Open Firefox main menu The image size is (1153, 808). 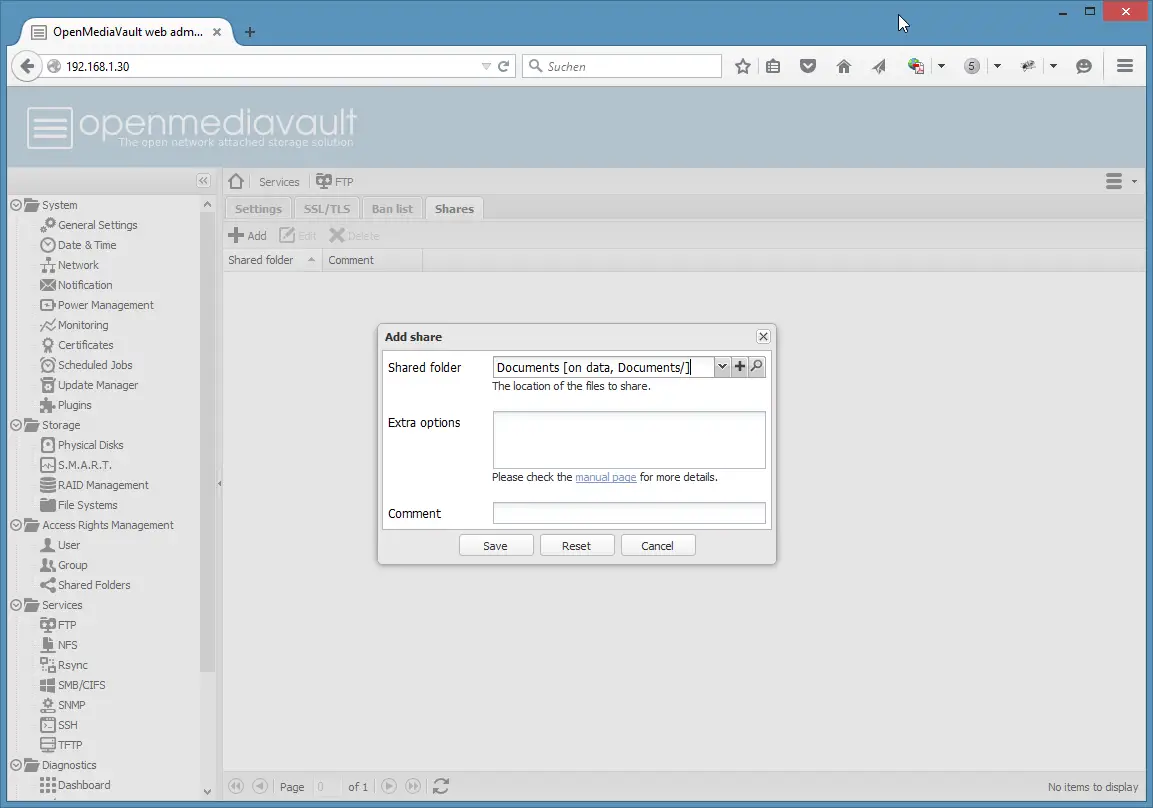pyautogui.click(x=1124, y=66)
